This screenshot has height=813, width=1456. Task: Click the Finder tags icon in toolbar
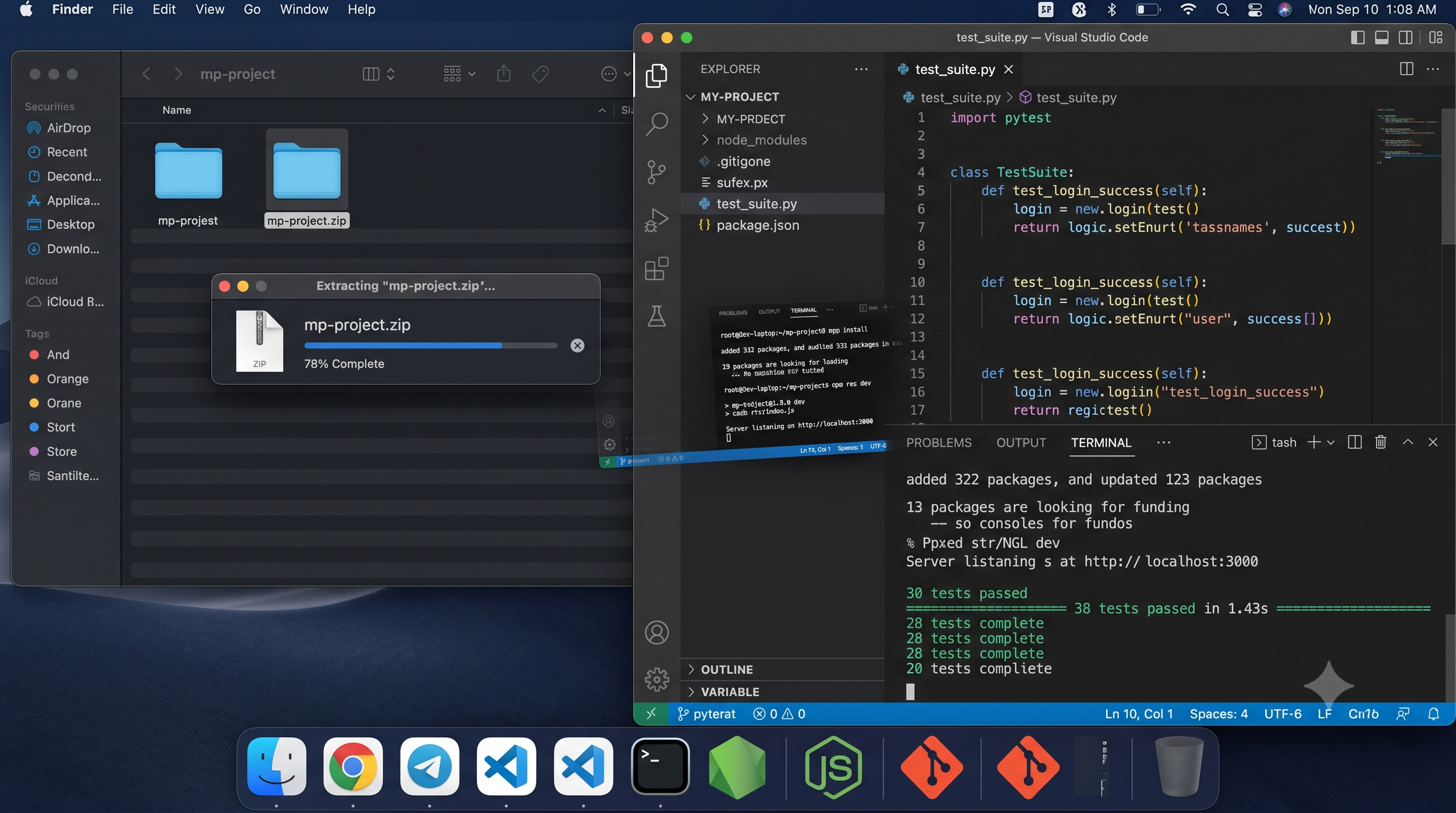click(x=540, y=74)
